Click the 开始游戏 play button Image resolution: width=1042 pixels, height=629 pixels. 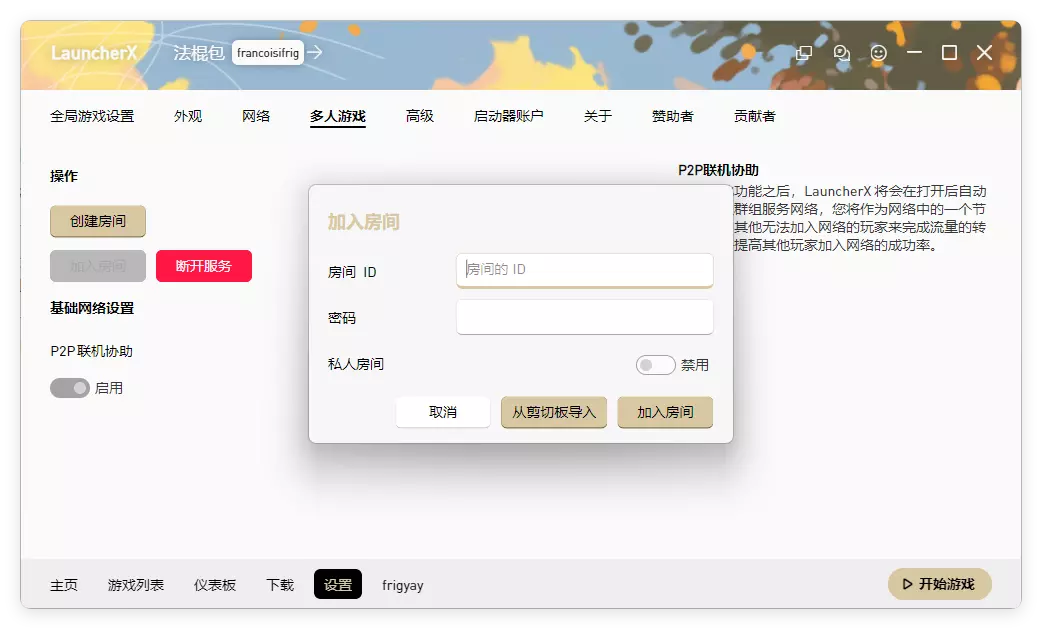(x=939, y=584)
